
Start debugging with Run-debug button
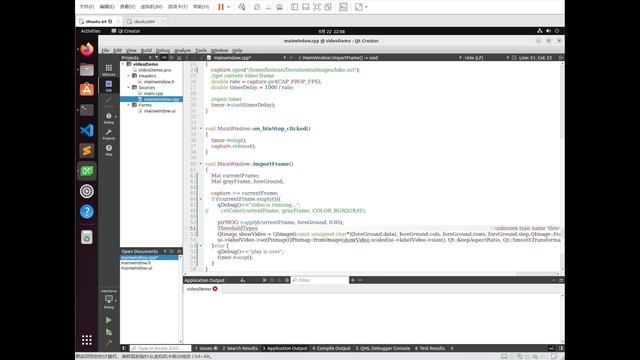(x=109, y=332)
